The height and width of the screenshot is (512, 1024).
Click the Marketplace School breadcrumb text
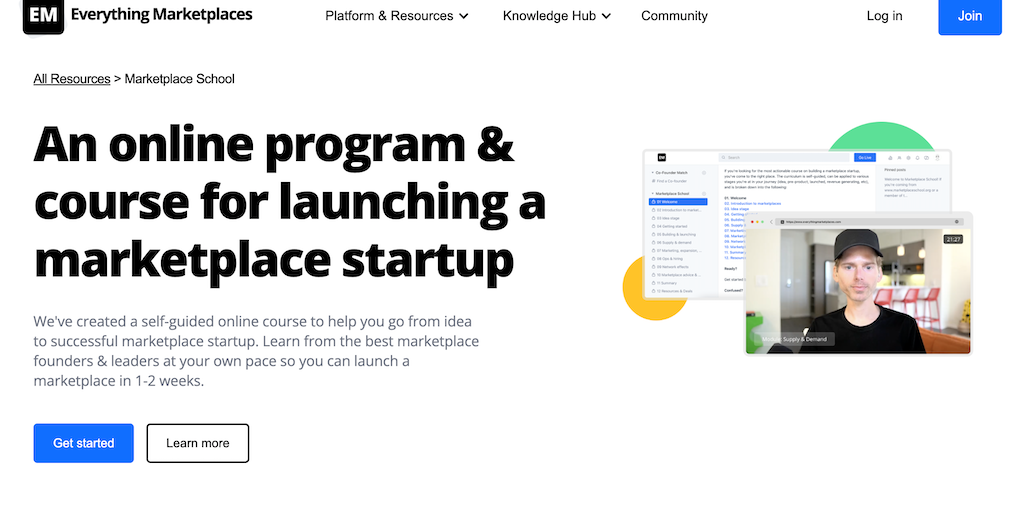pyautogui.click(x=180, y=79)
